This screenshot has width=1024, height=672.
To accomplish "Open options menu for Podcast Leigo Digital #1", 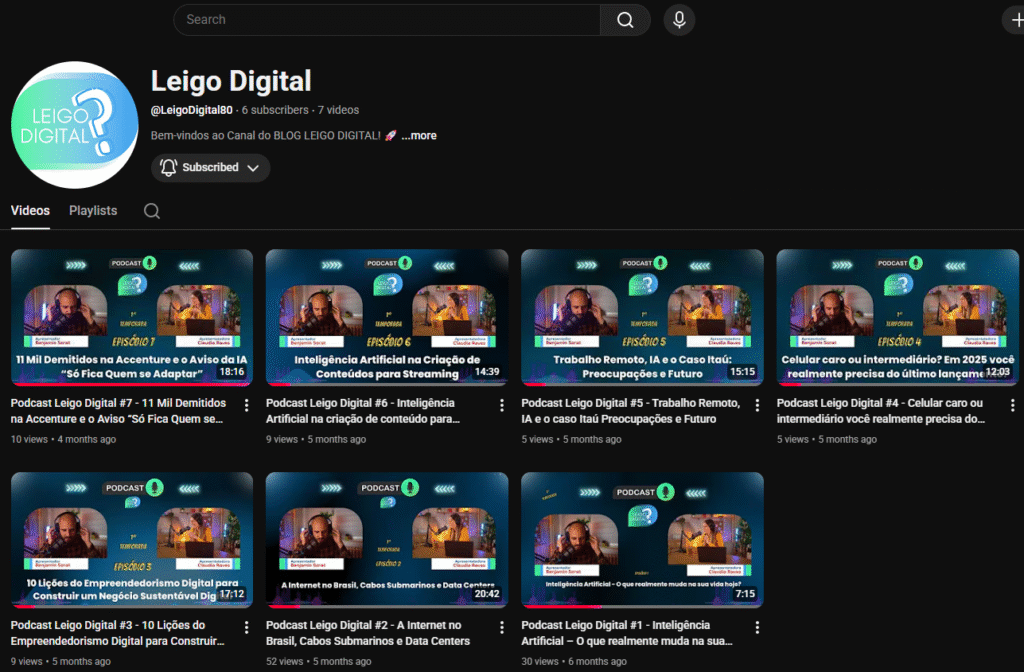I will pos(757,628).
